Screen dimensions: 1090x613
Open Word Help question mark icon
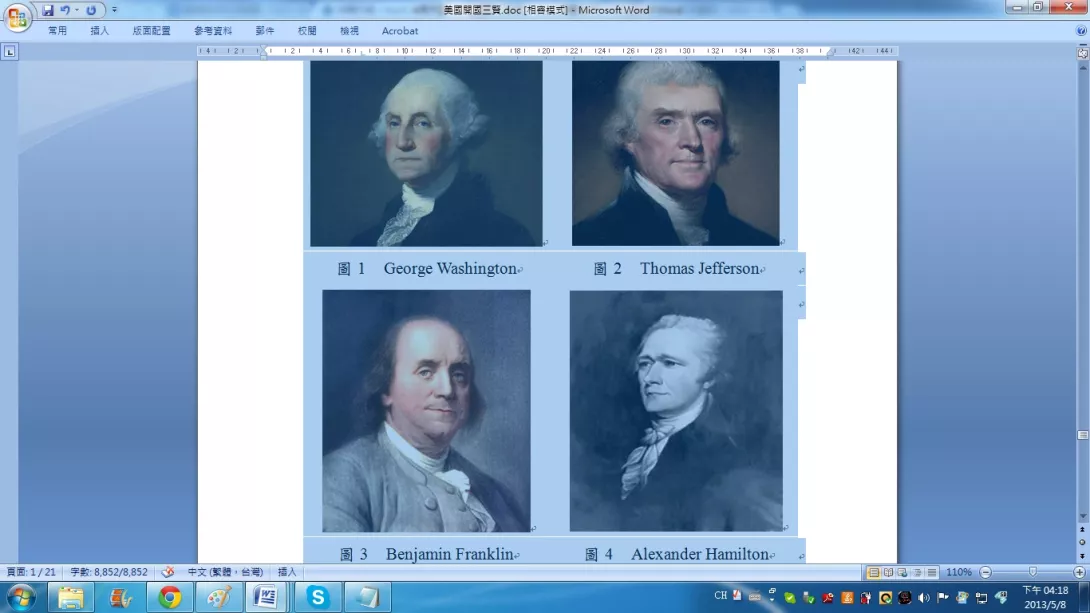click(1081, 31)
